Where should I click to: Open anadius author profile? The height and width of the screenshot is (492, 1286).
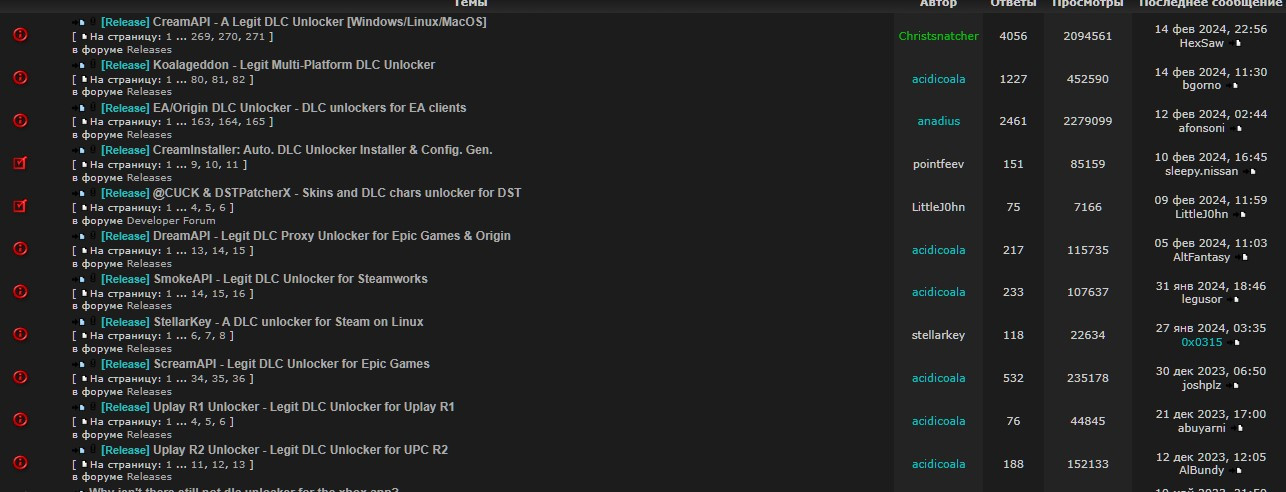[x=938, y=121]
